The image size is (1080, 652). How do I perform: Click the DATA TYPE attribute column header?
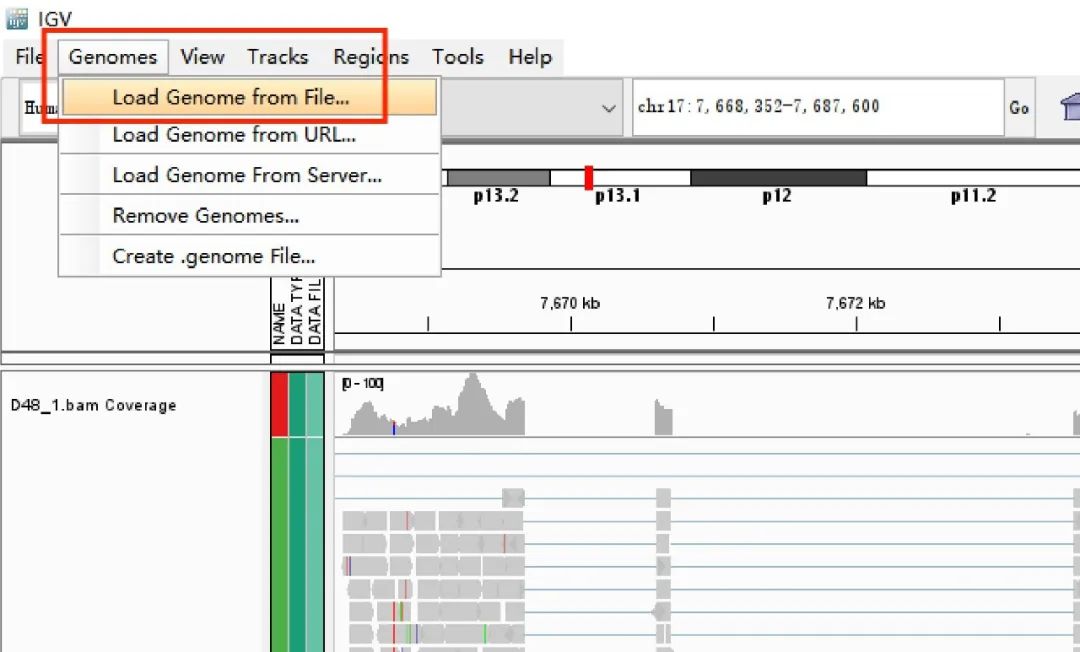pos(296,311)
